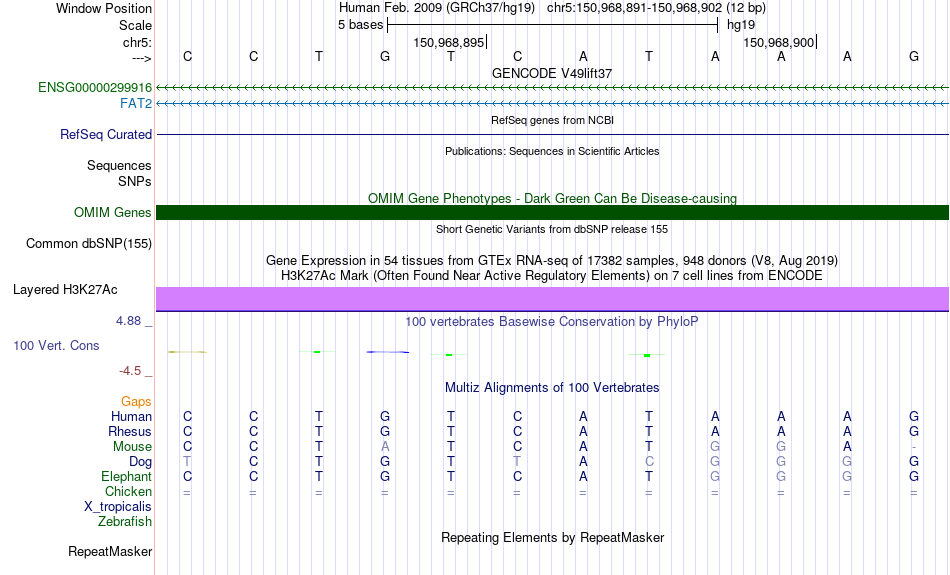950x575 pixels.
Task: Click the RefSeq Curated dark blue line
Action: [x=553, y=134]
